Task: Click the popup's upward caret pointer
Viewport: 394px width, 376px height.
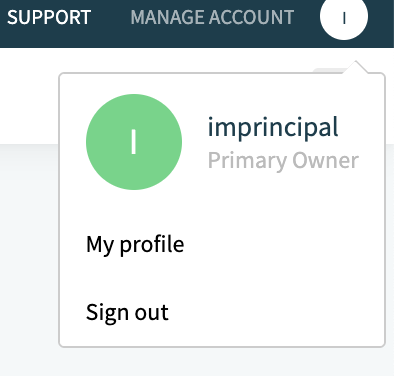Action: point(356,67)
